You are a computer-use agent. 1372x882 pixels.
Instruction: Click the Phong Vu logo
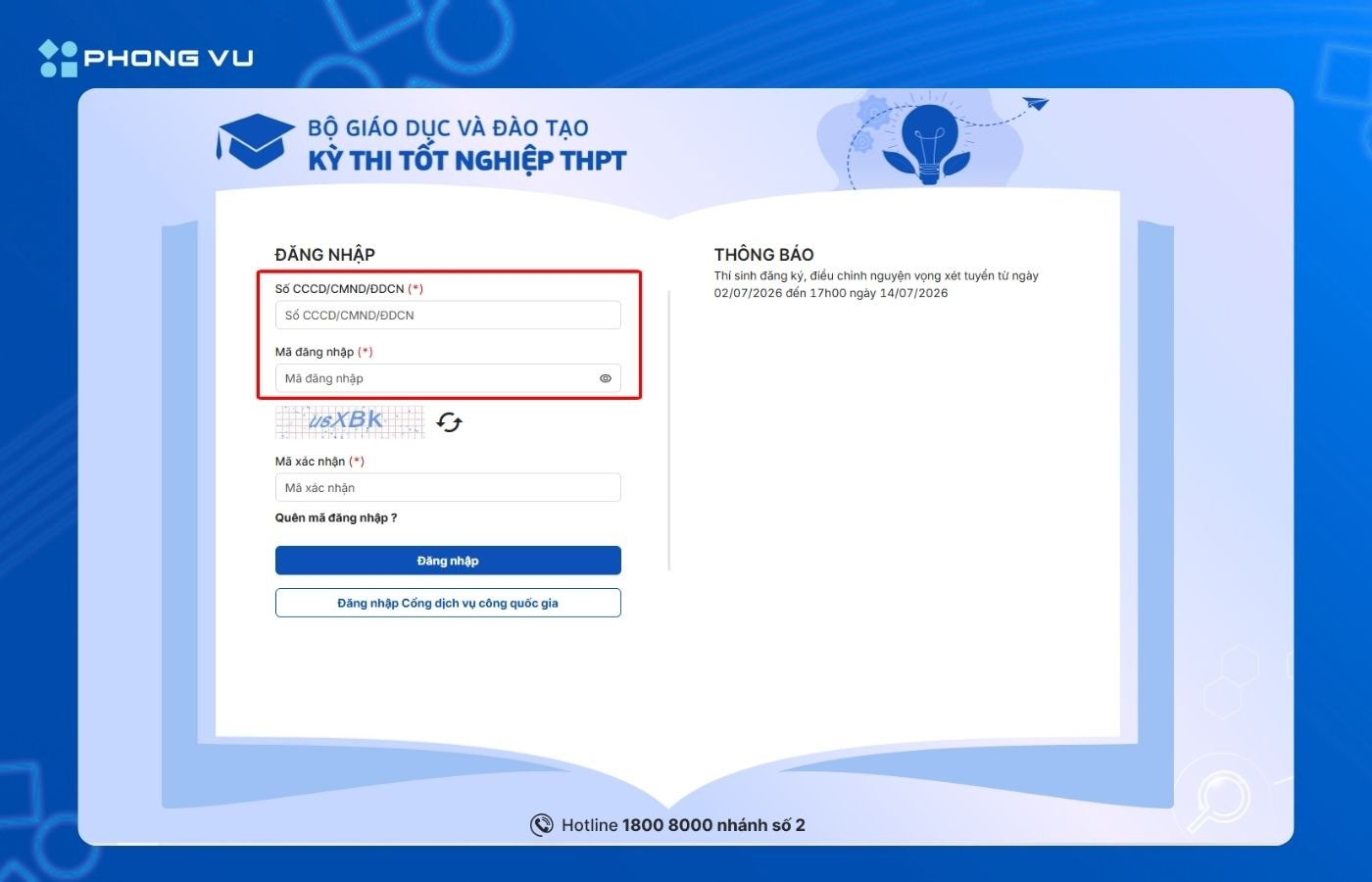pos(146,58)
